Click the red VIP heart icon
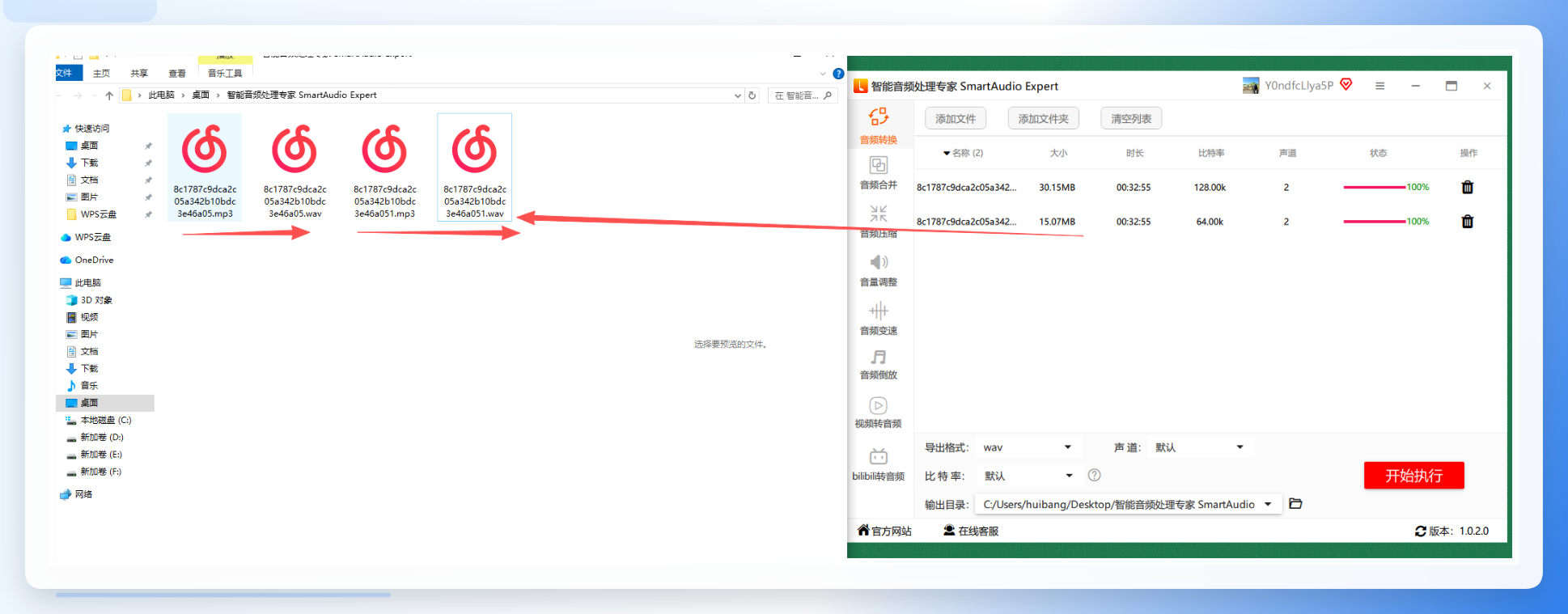 coord(1346,84)
